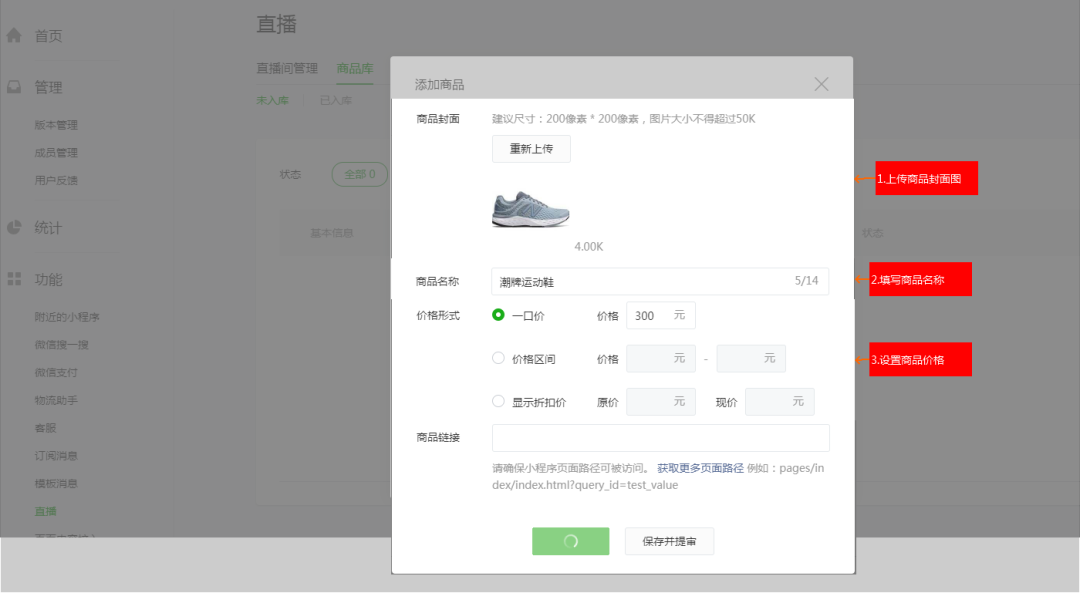Click the 功能 features grid icon in sidebar
Viewport: 1080px width, 593px height.
coord(13,279)
